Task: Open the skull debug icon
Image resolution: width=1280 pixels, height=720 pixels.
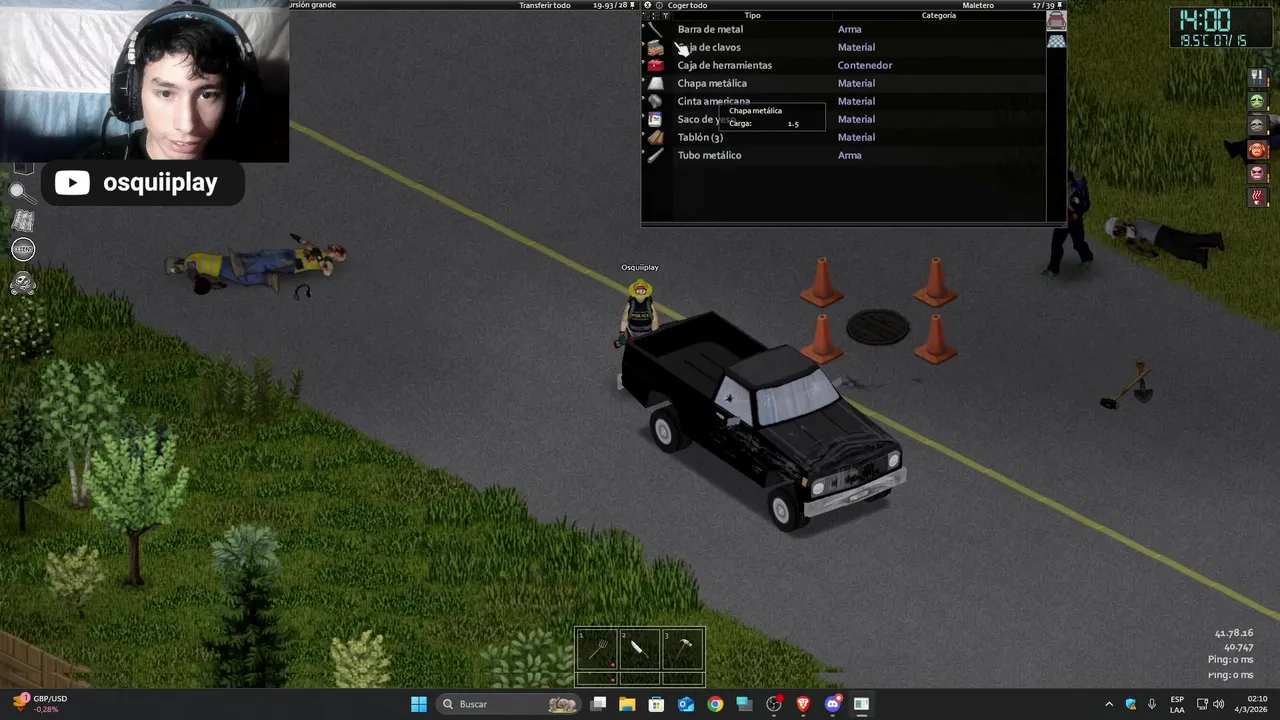Action: pyautogui.click(x=23, y=284)
